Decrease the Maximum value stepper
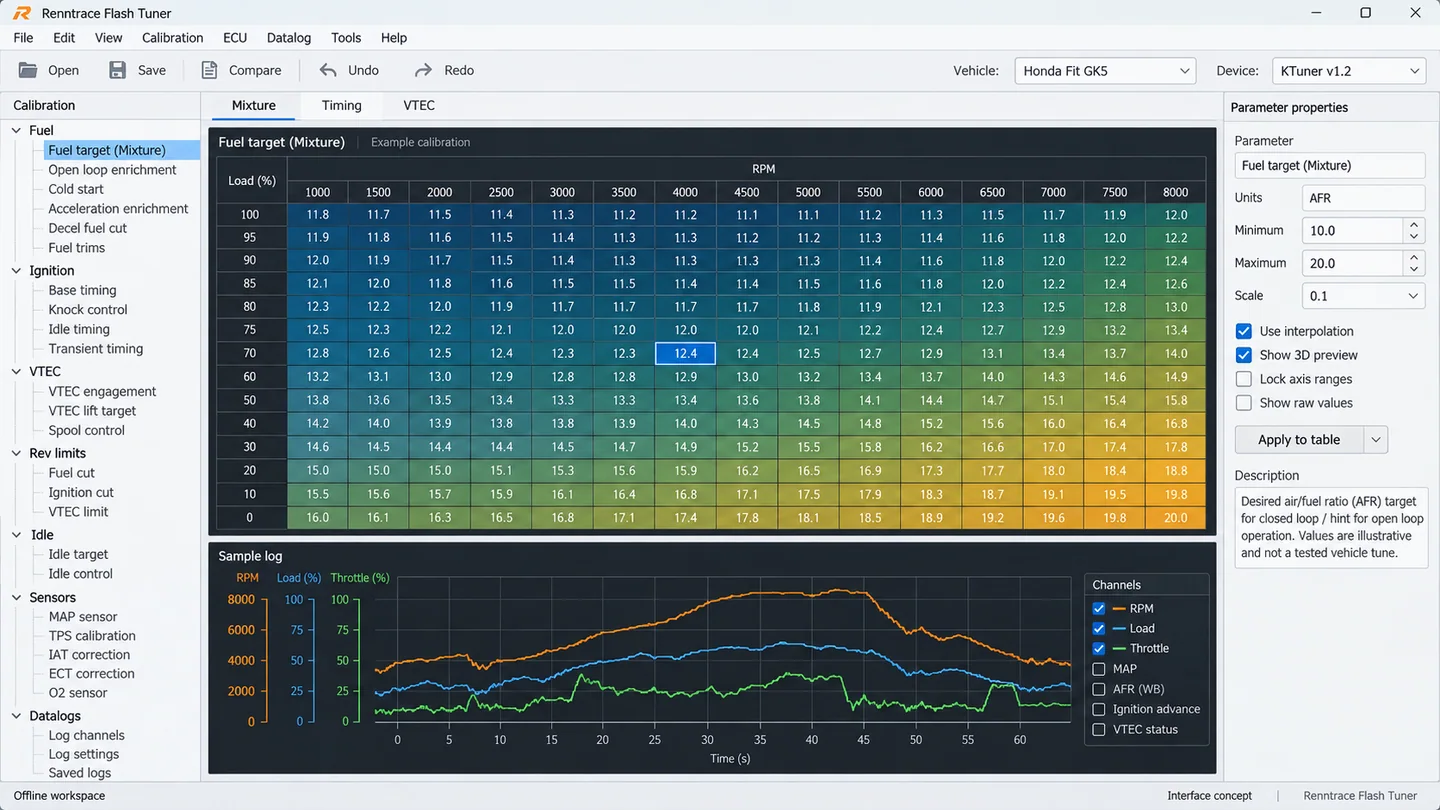This screenshot has width=1440, height=810. (1414, 269)
